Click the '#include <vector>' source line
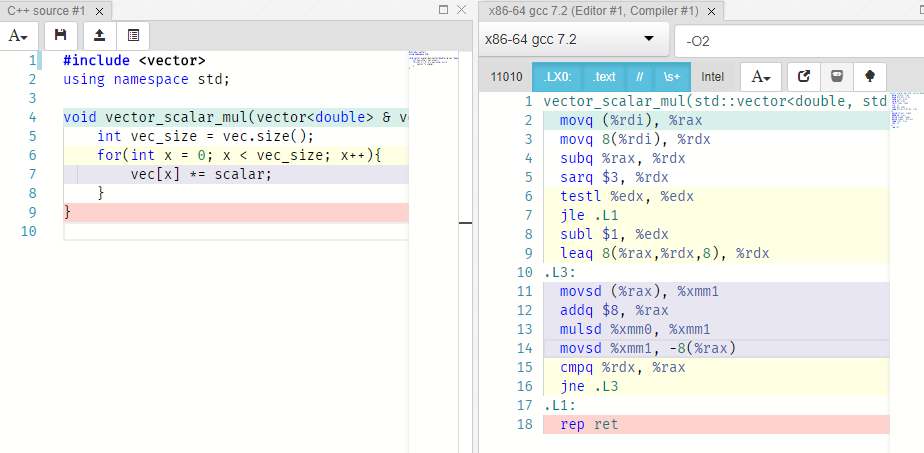The width and height of the screenshot is (924, 453). click(x=134, y=60)
